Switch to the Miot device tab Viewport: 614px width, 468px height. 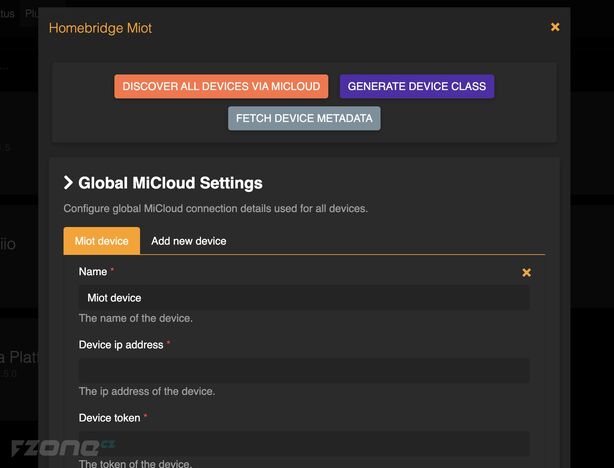pos(101,241)
